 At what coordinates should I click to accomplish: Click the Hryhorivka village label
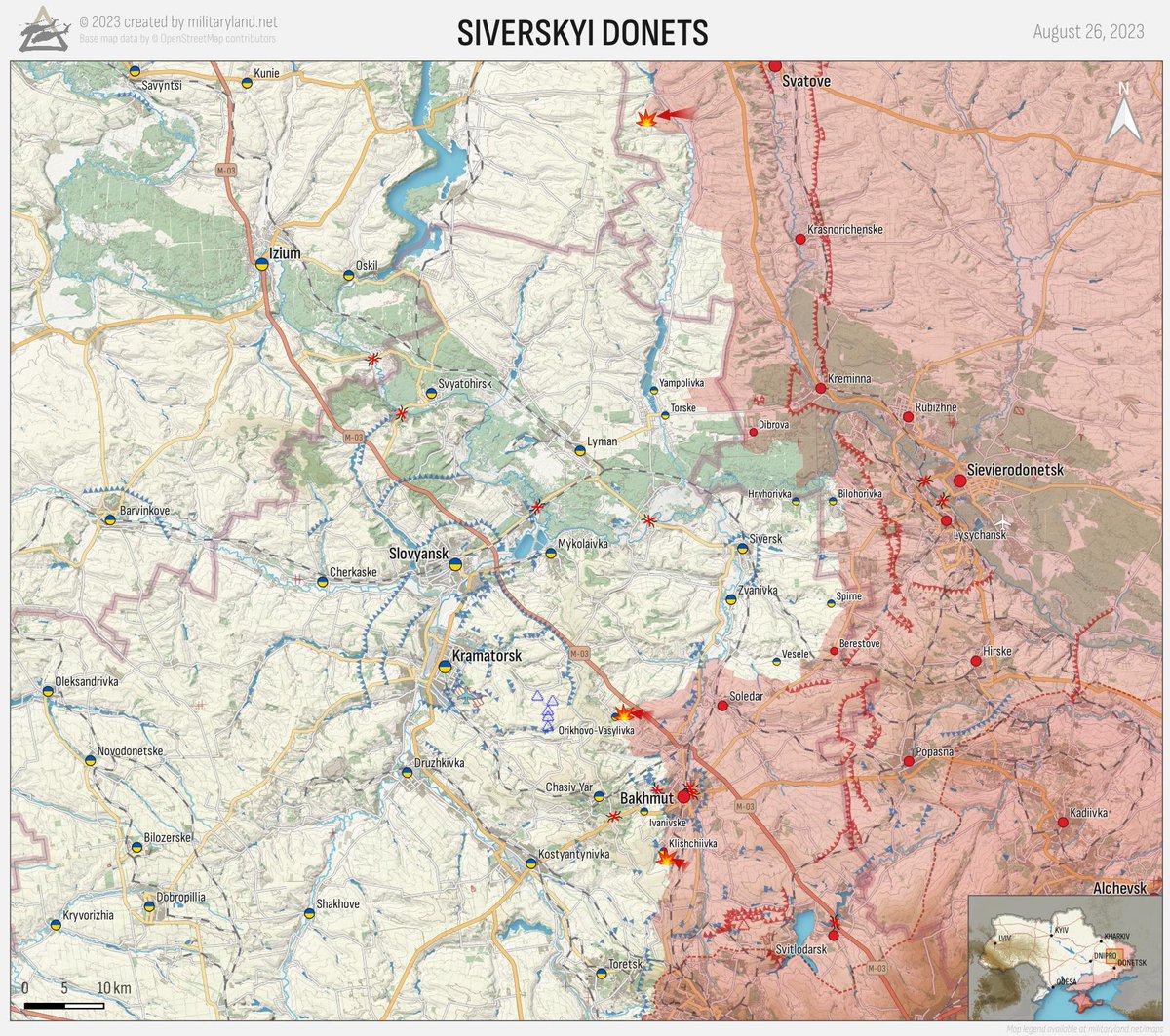click(x=769, y=495)
